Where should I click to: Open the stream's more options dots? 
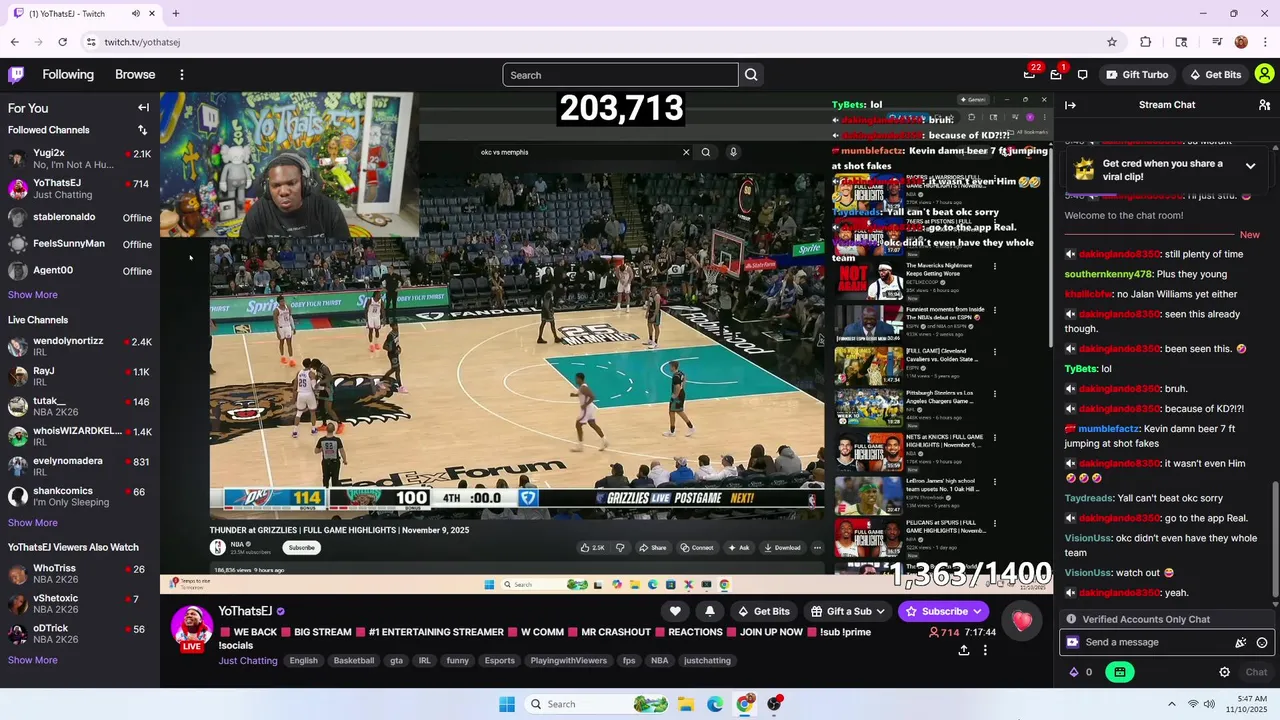(985, 650)
